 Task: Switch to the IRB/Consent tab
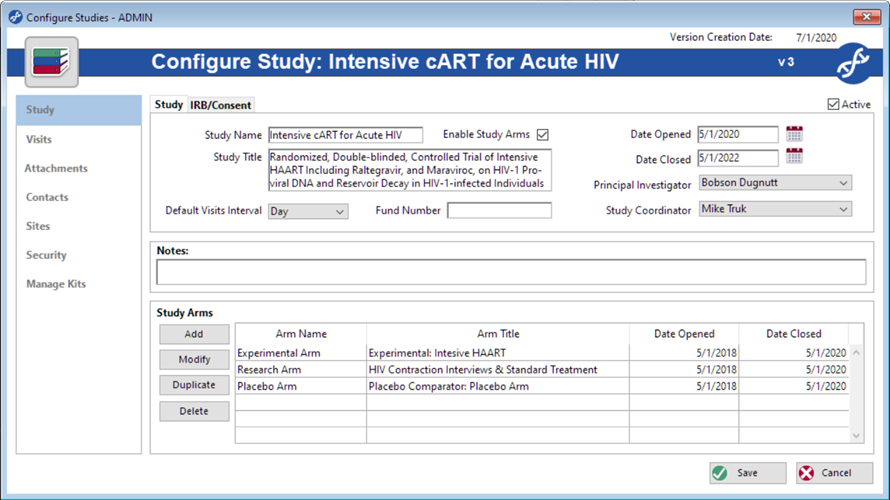[221, 105]
